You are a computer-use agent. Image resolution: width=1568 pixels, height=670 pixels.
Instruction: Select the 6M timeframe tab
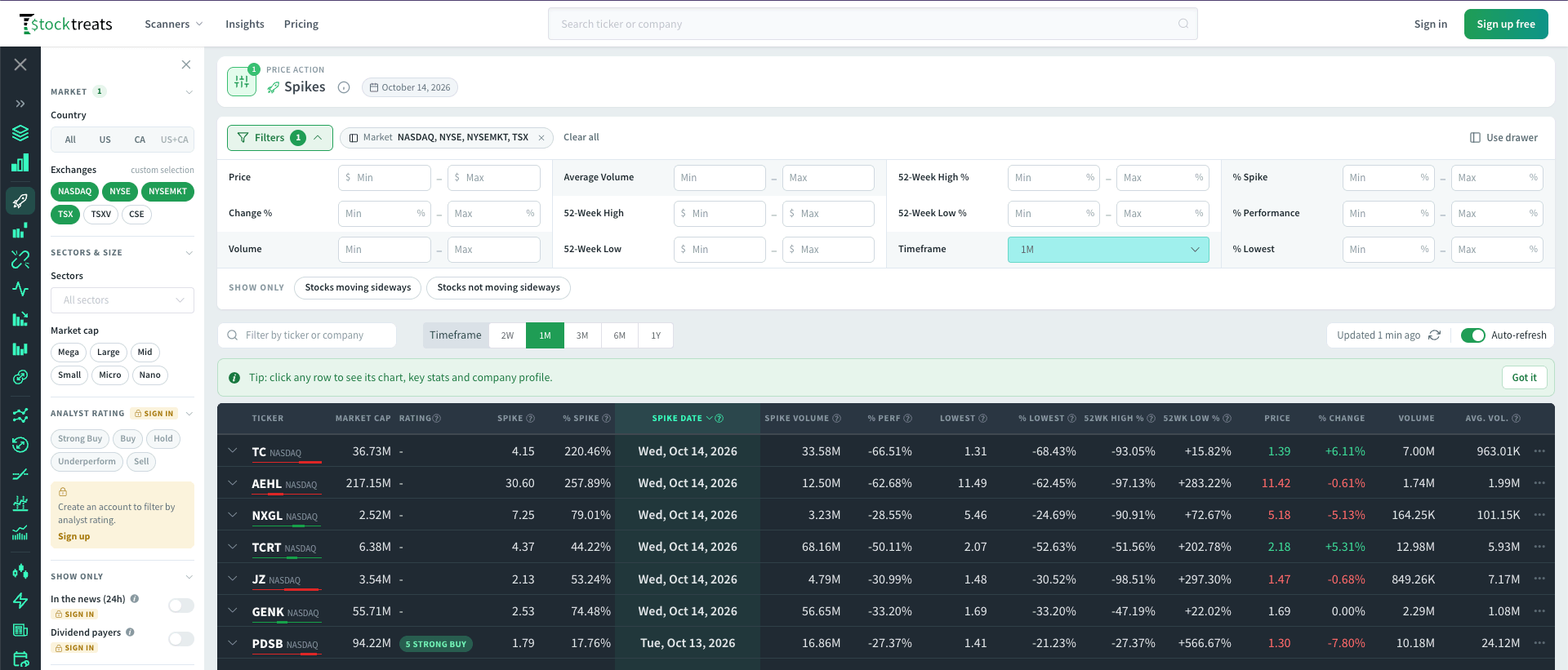tap(620, 335)
